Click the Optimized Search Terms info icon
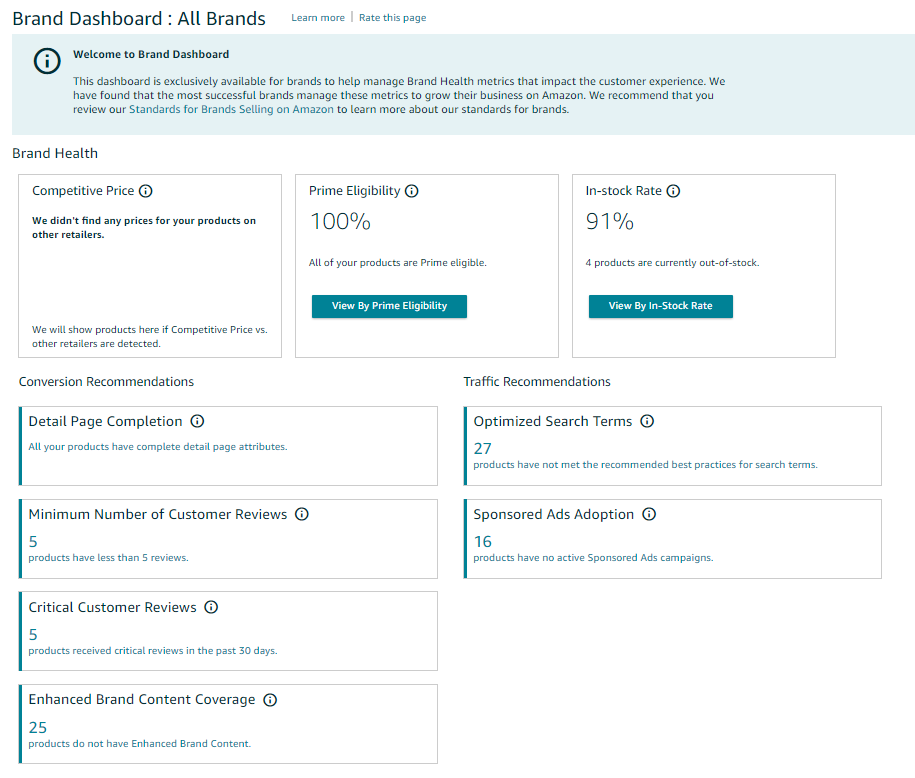This screenshot has width=915, height=778. [x=647, y=421]
